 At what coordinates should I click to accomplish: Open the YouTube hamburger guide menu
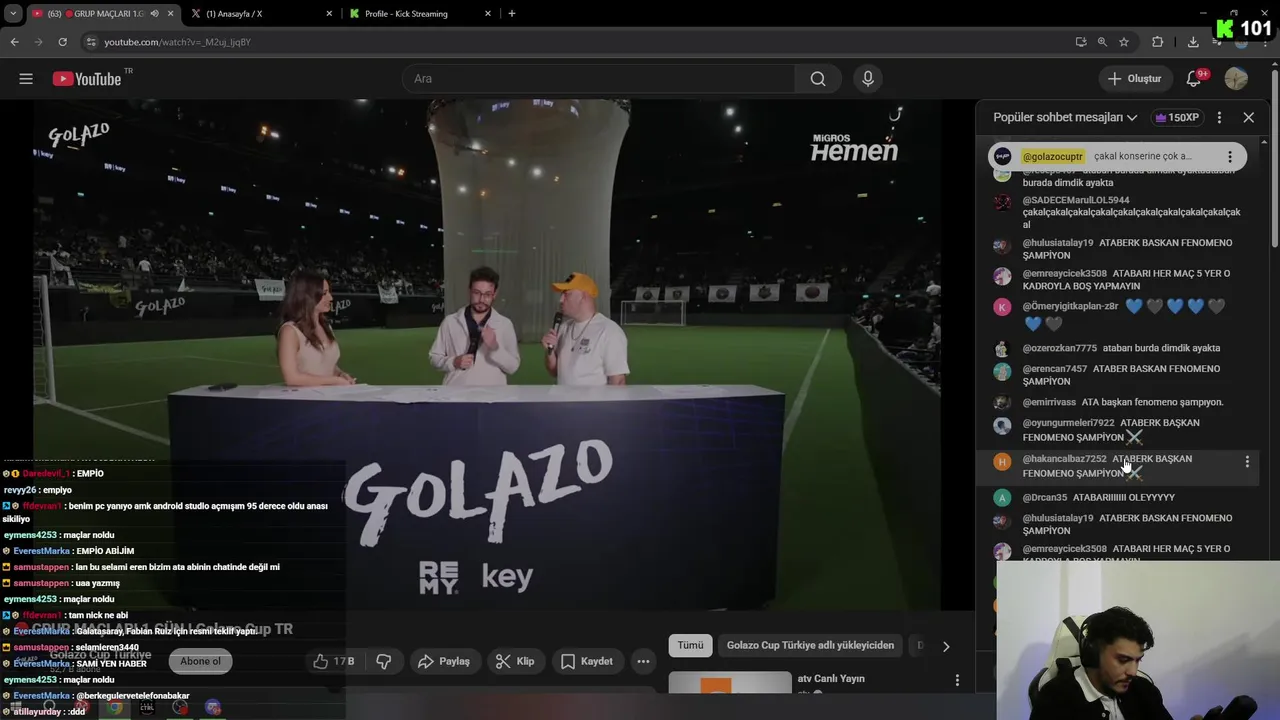pyautogui.click(x=26, y=79)
